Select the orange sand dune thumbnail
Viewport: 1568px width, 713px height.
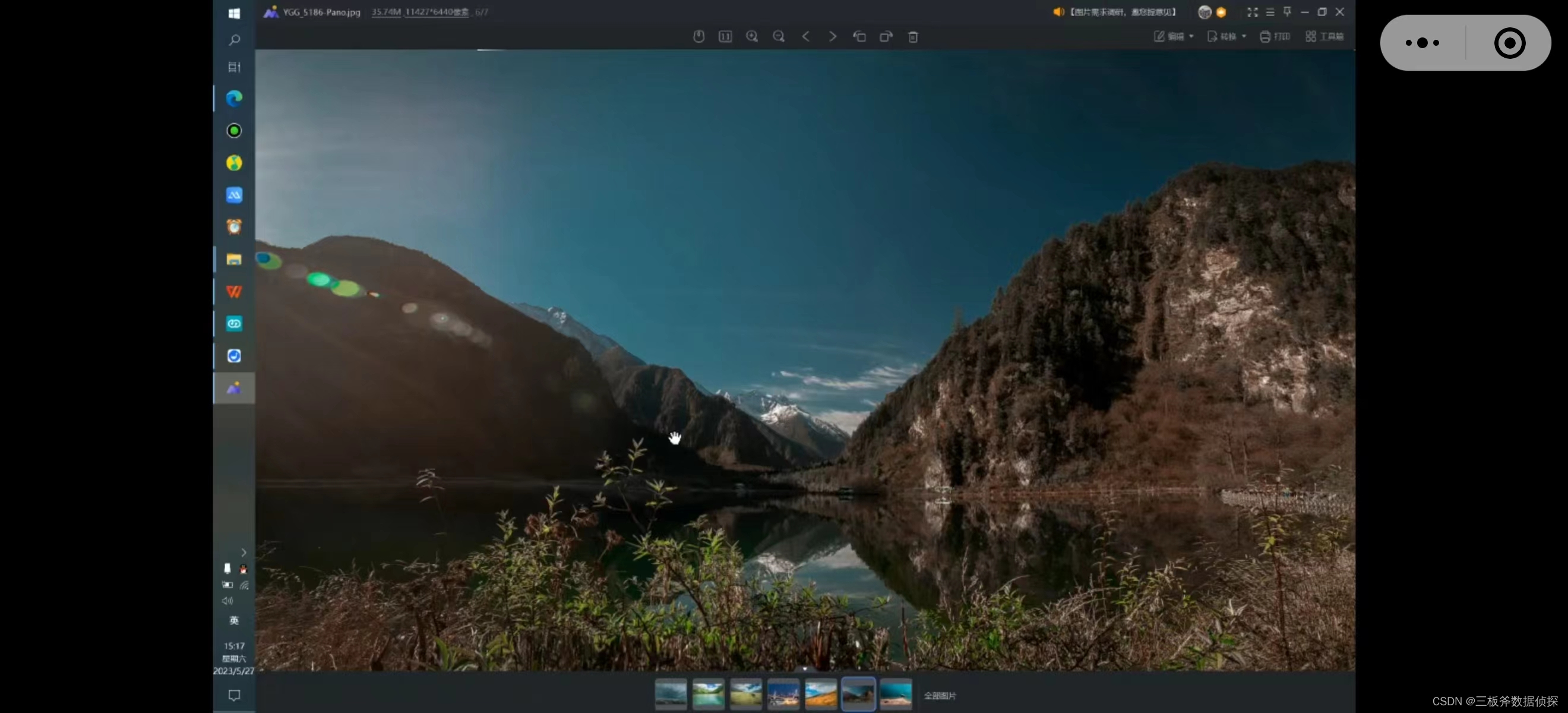[820, 694]
